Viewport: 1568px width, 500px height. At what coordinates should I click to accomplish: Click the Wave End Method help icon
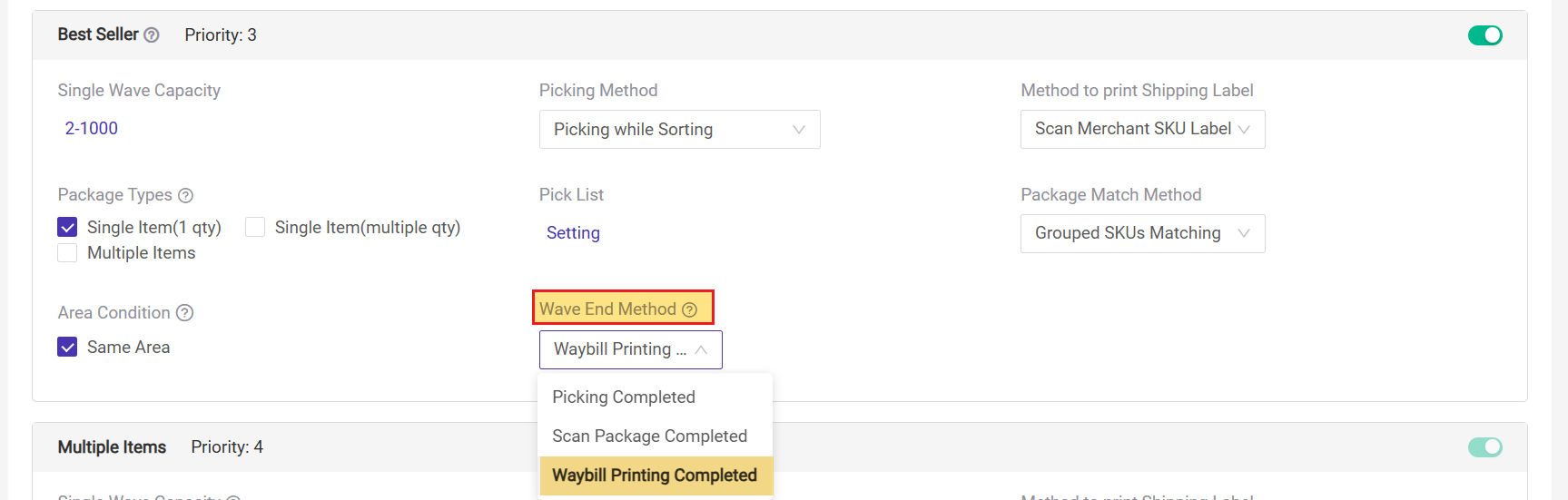689,309
